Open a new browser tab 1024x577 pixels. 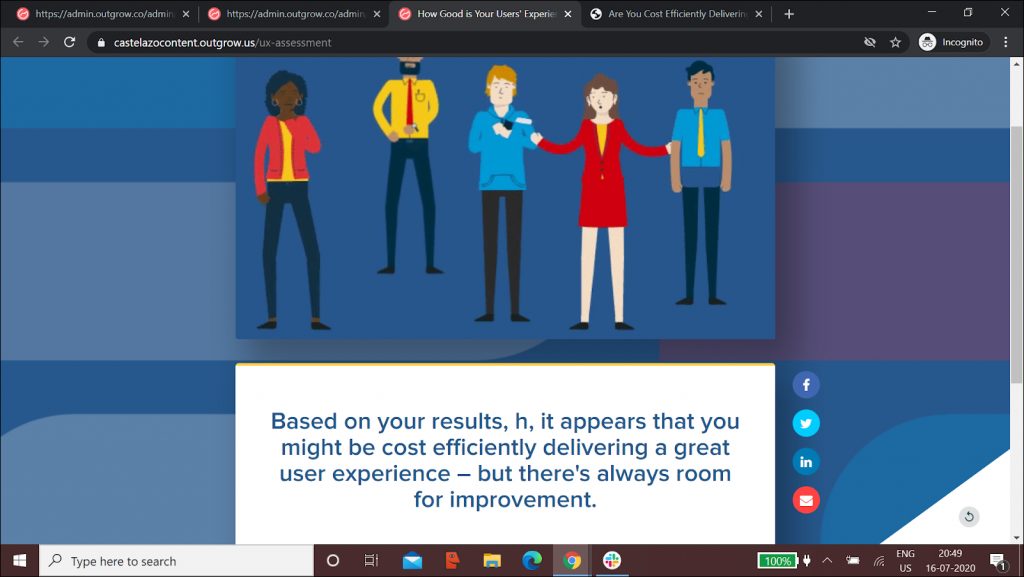[789, 14]
